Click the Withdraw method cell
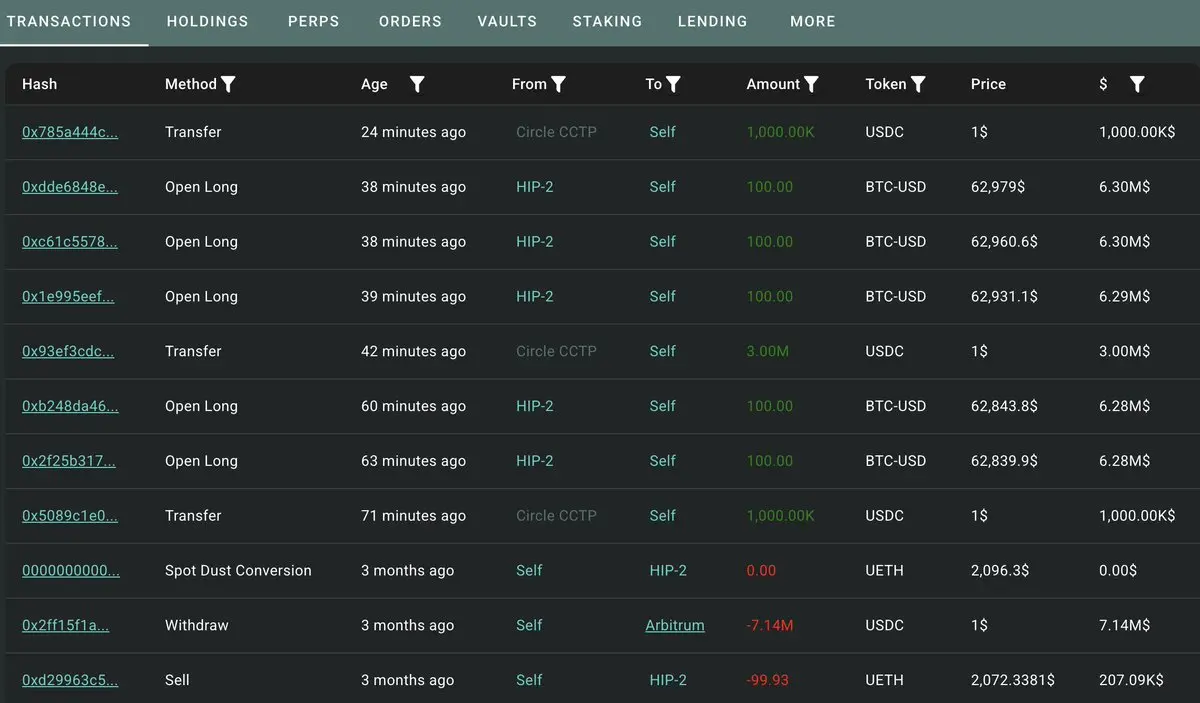The image size is (1200, 703). click(x=197, y=626)
